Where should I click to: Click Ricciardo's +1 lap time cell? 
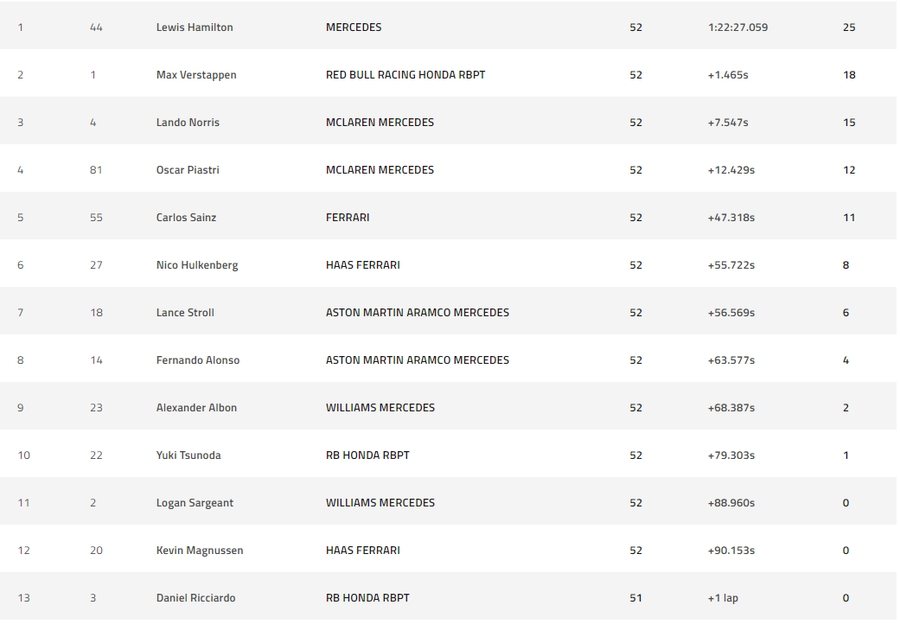click(723, 598)
